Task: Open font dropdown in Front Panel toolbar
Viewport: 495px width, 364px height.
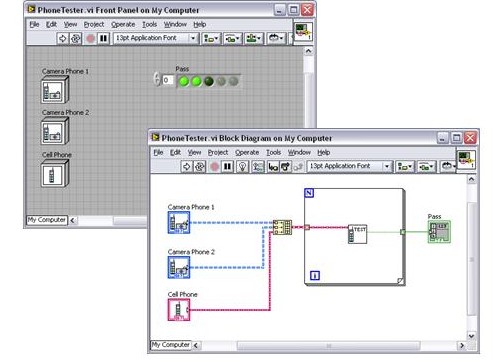Action: click(156, 38)
